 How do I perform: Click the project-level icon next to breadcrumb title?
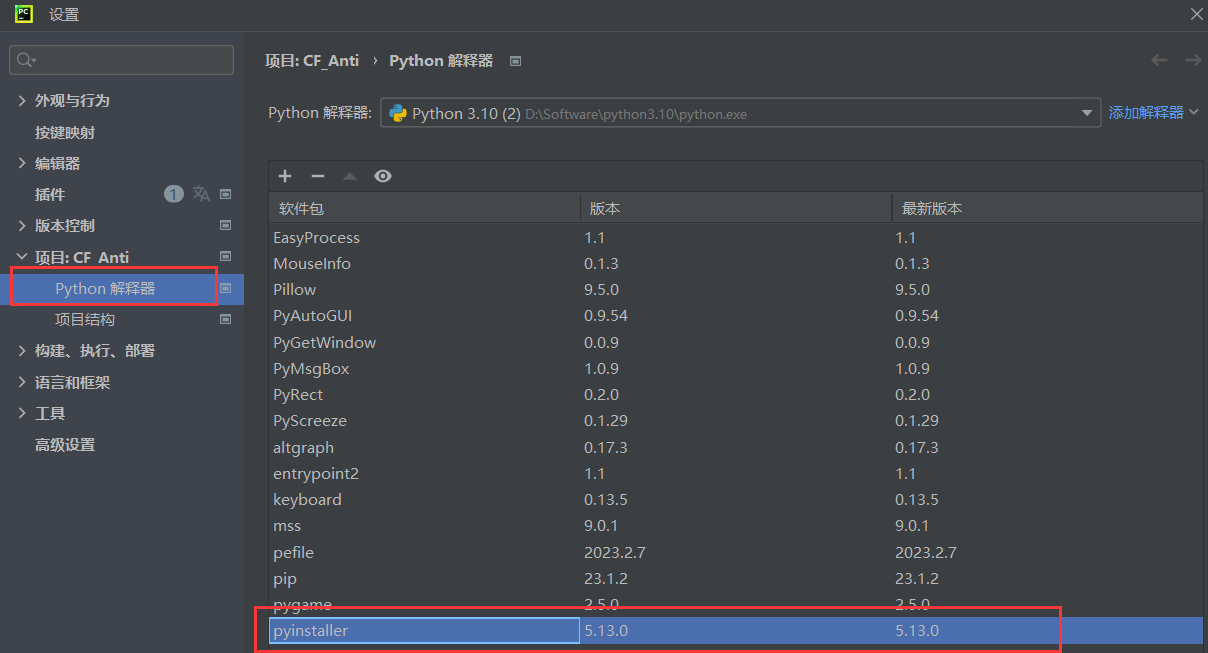coord(515,61)
